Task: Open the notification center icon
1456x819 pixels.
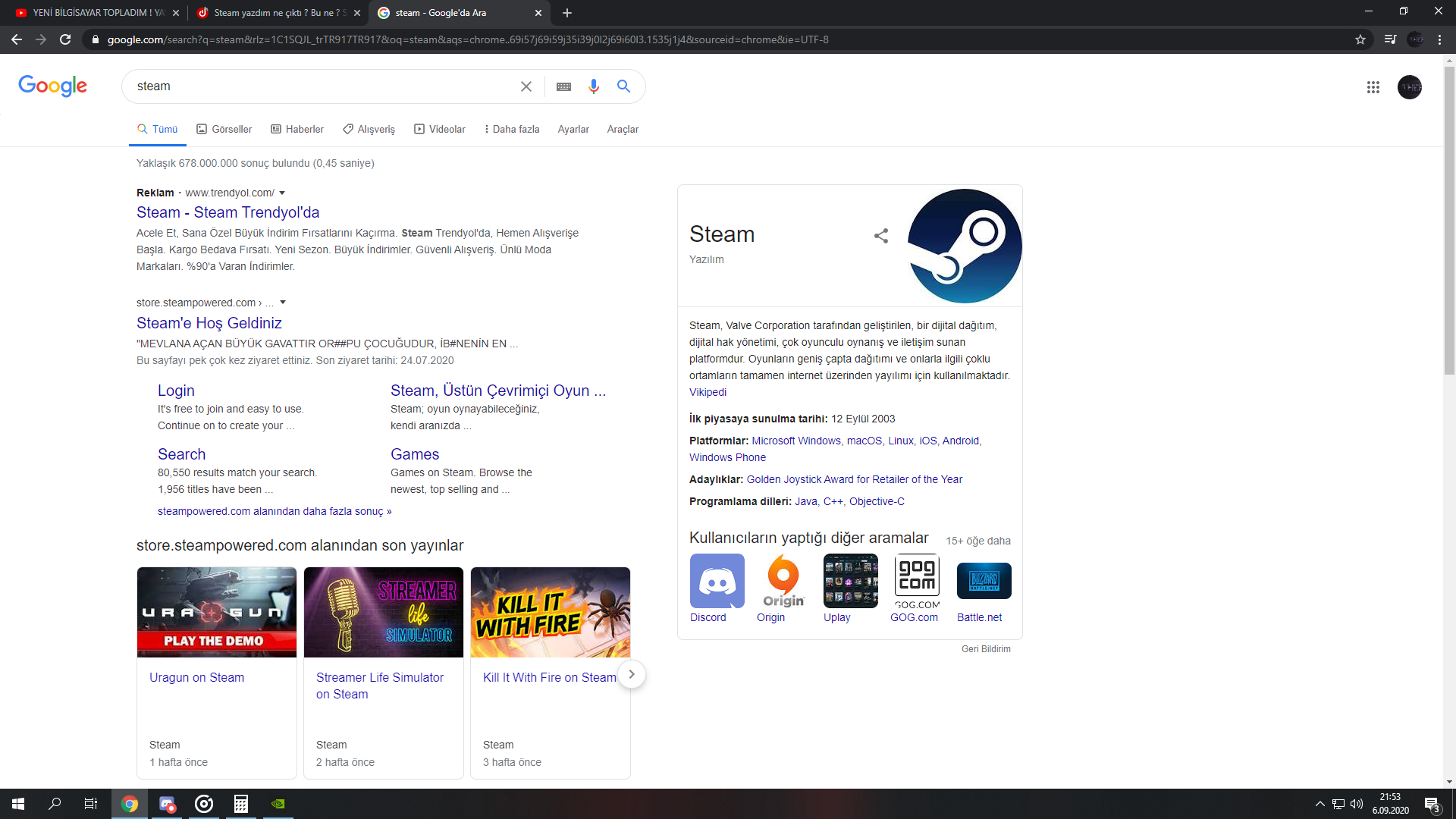Action: pos(1432,804)
